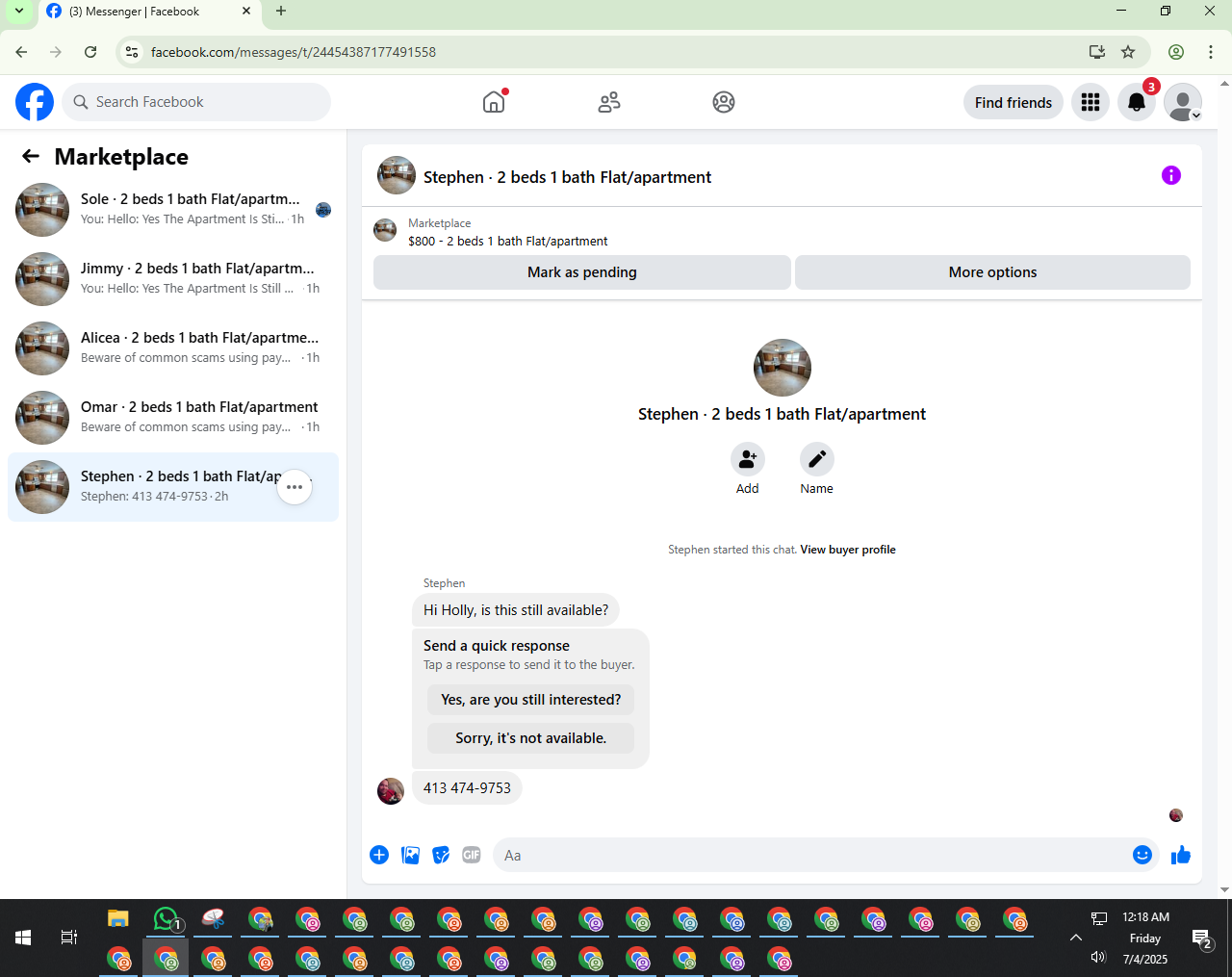Open Chrome three-dot menu
The image size is (1232, 977).
(x=1211, y=52)
